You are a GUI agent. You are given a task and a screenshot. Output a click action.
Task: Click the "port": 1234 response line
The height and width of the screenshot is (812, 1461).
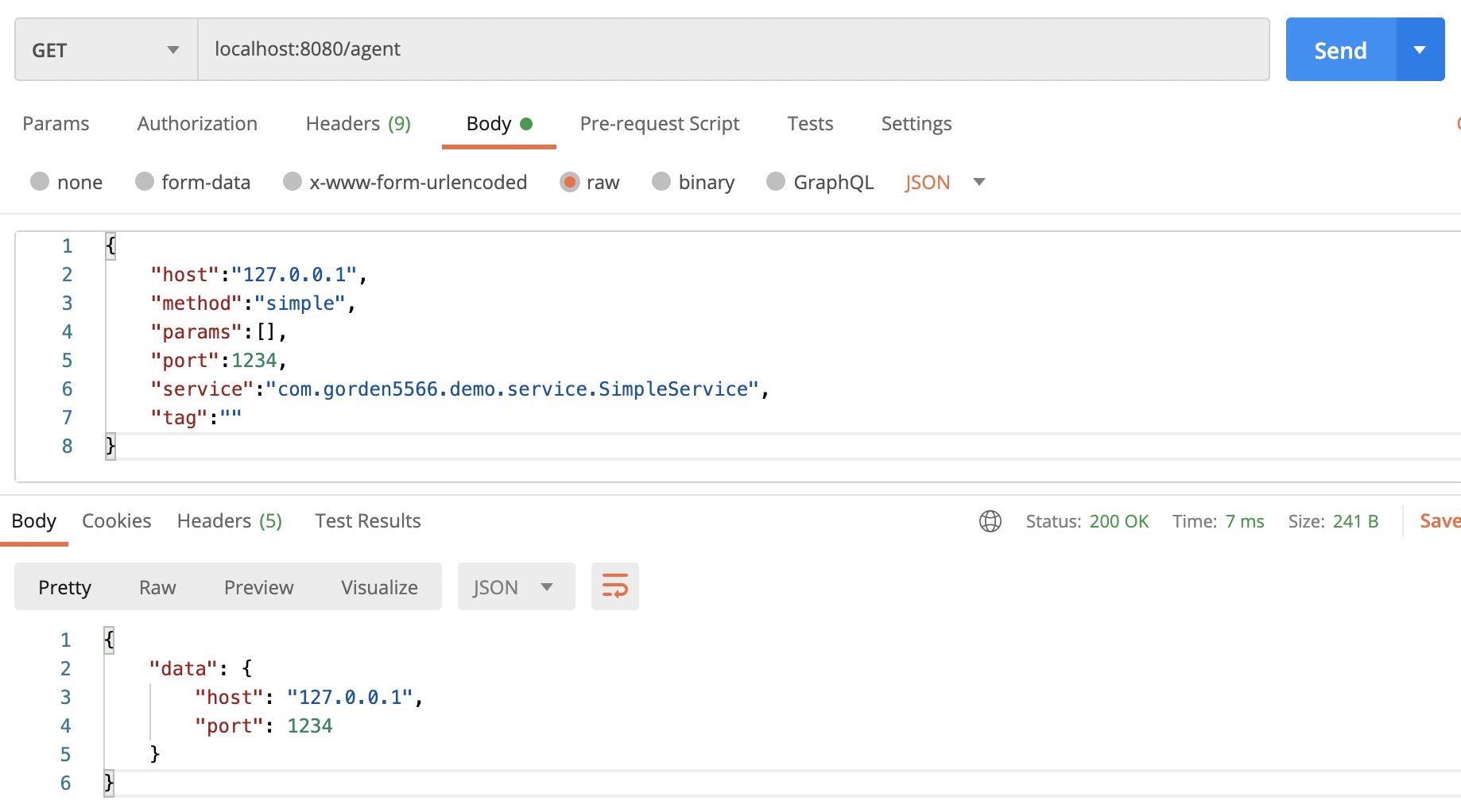click(x=264, y=726)
